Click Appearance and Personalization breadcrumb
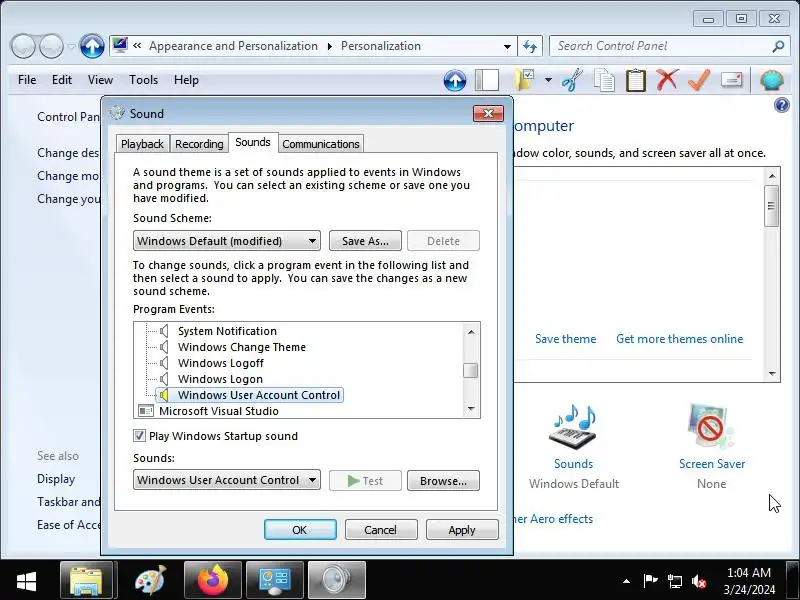Screen dimensions: 800x600 pos(233,46)
